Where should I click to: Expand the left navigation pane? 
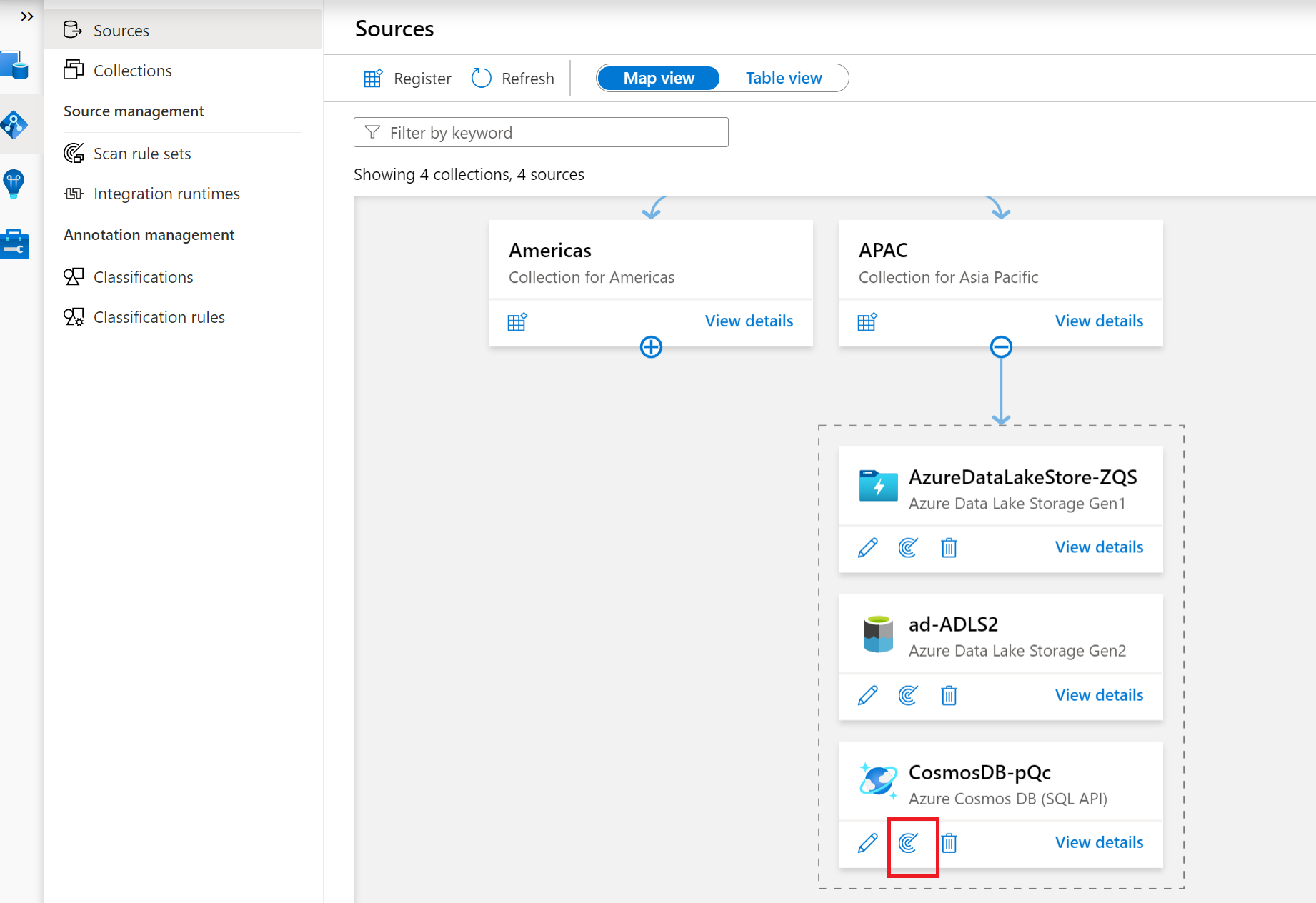point(27,16)
